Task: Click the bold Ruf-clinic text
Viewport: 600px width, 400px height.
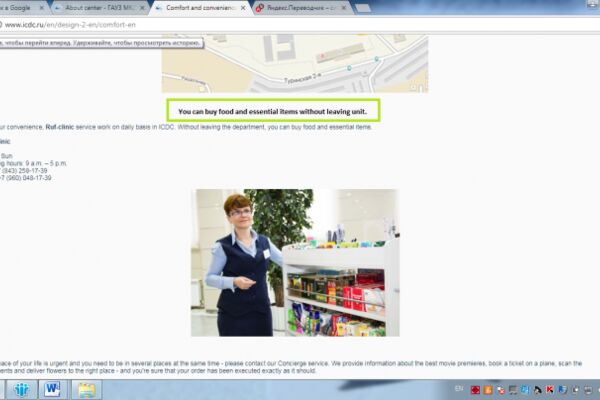Action: [x=59, y=127]
